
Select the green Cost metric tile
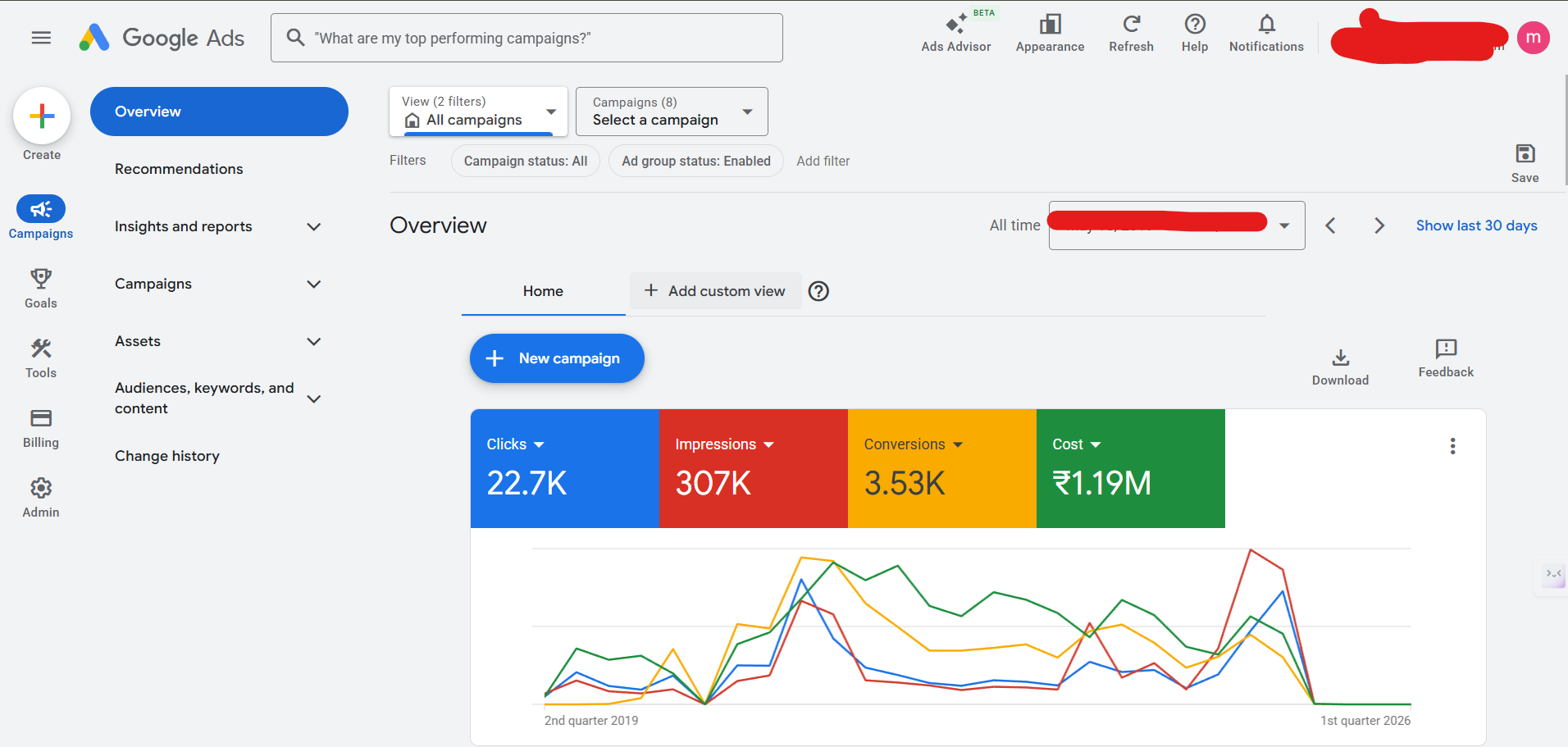tap(1130, 469)
